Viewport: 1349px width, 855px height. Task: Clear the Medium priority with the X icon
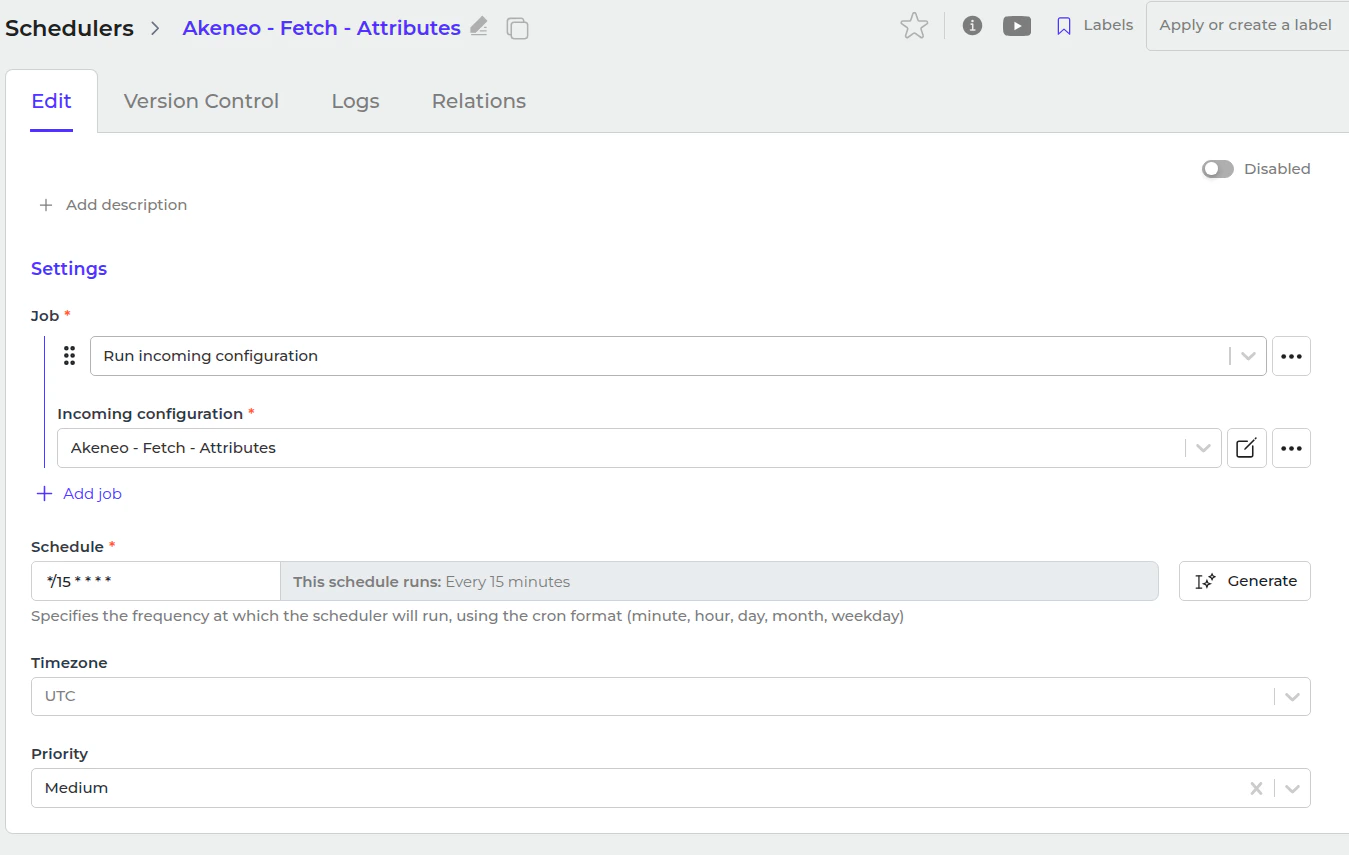[x=1256, y=788]
